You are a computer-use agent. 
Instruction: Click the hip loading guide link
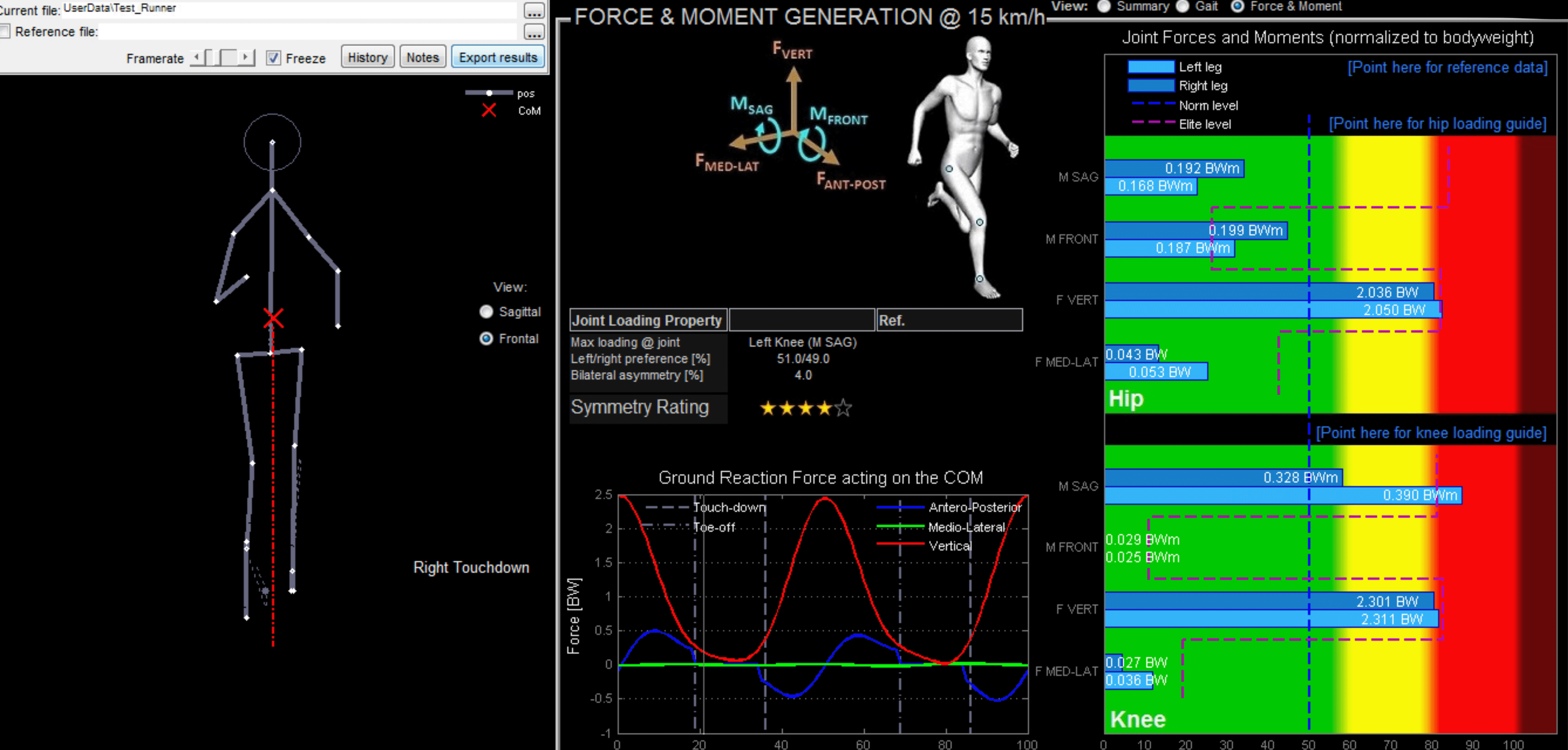point(1437,124)
